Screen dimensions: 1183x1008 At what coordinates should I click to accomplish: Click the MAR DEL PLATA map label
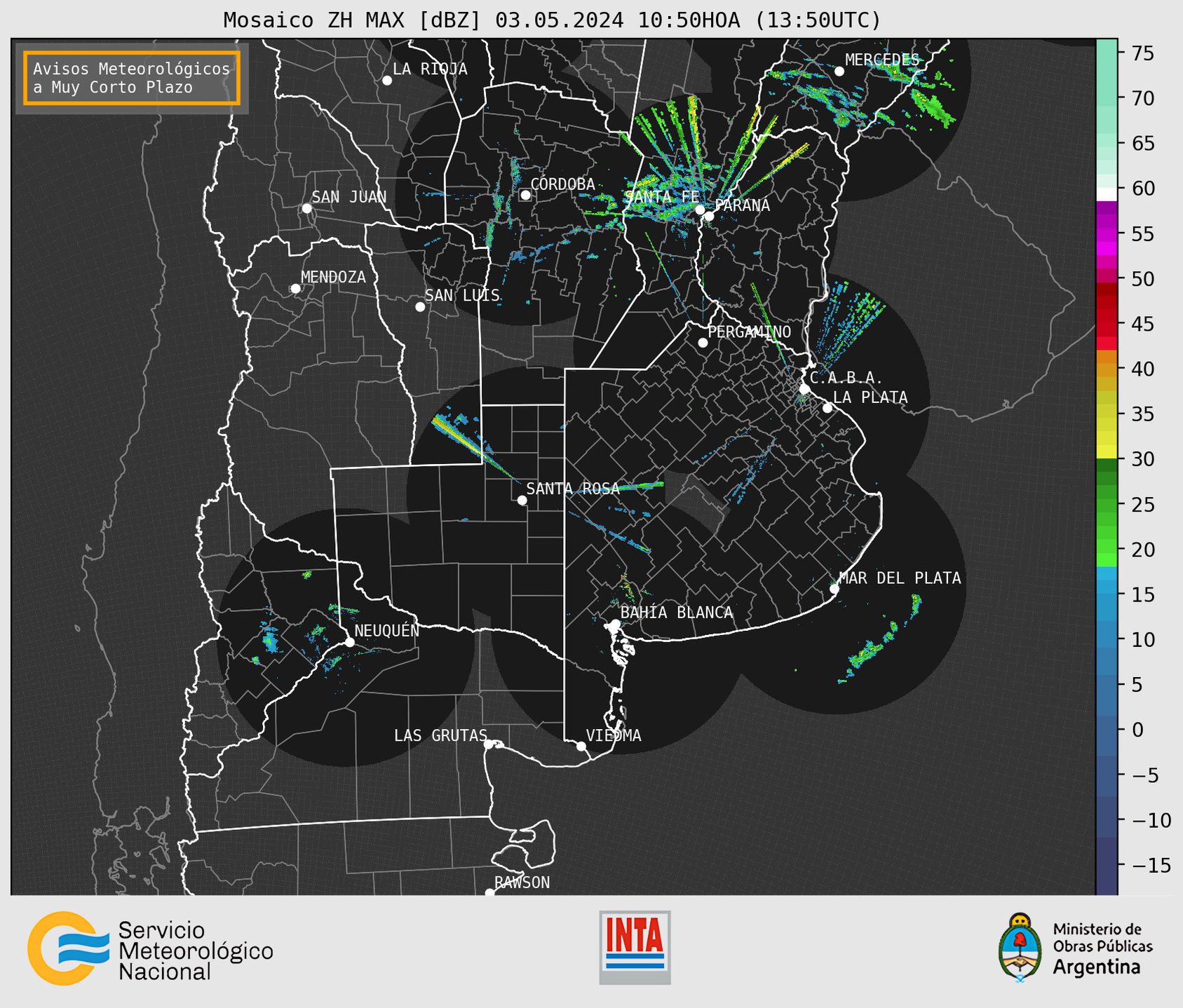[900, 578]
